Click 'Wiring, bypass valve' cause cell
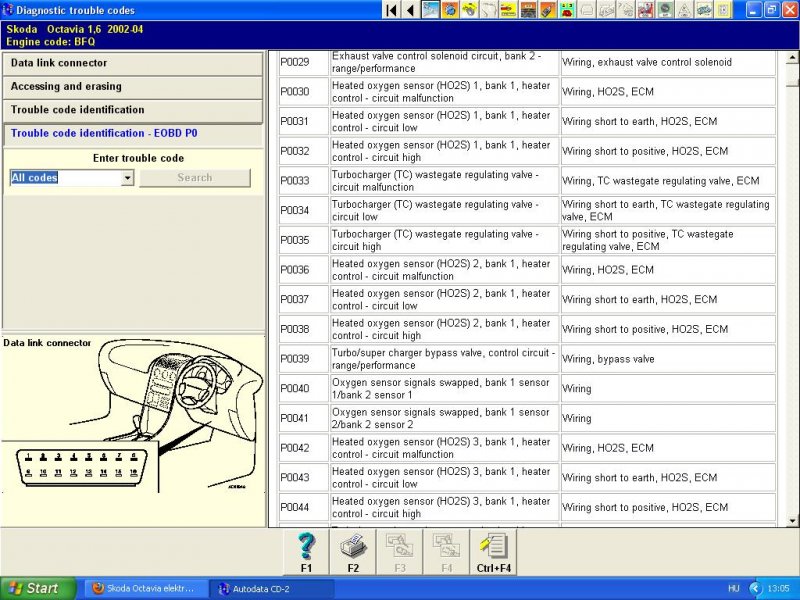Image resolution: width=800 pixels, height=600 pixels. tap(668, 359)
